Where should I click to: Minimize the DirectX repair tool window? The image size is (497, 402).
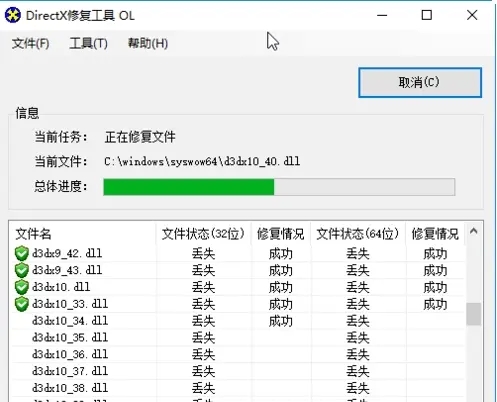pos(382,15)
